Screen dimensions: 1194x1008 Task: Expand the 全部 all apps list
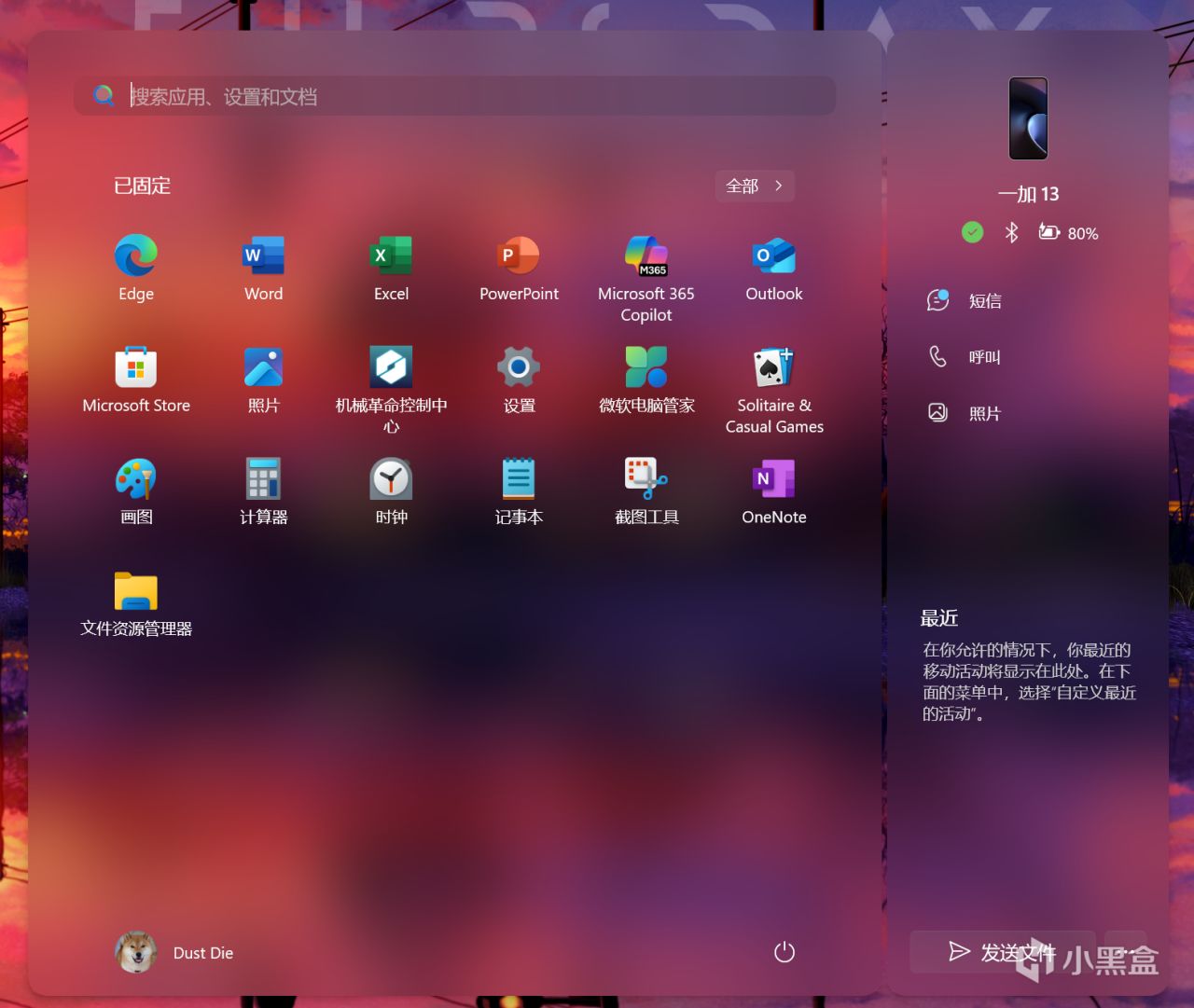tap(755, 186)
